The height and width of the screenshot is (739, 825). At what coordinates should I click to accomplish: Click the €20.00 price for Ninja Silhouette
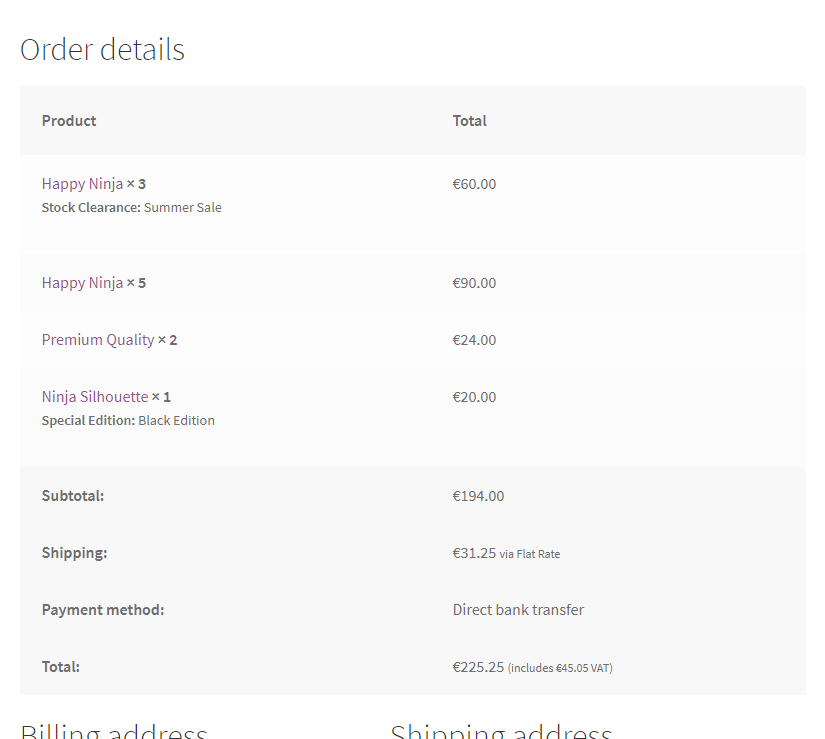[474, 397]
